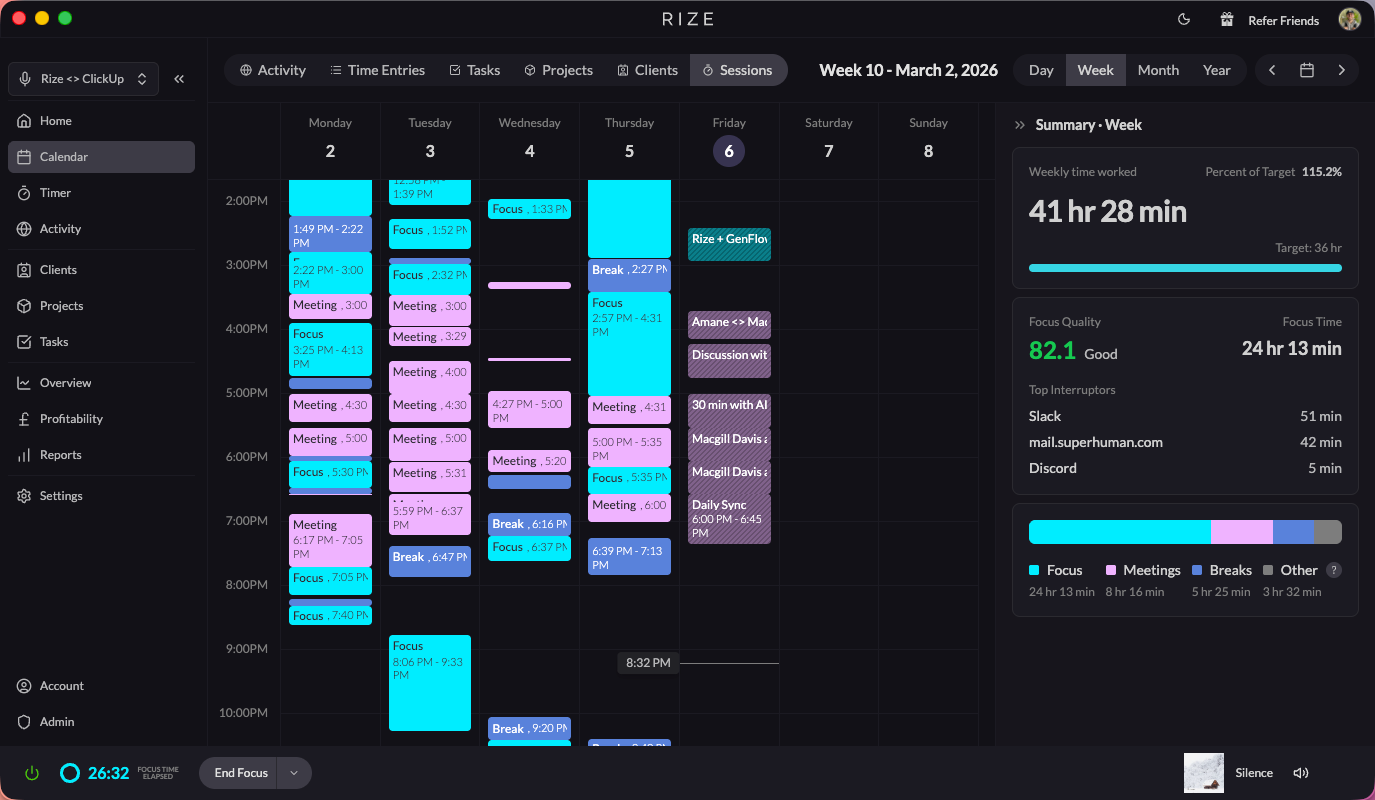Go to previous week arrow
1375x800 pixels.
point(1272,70)
